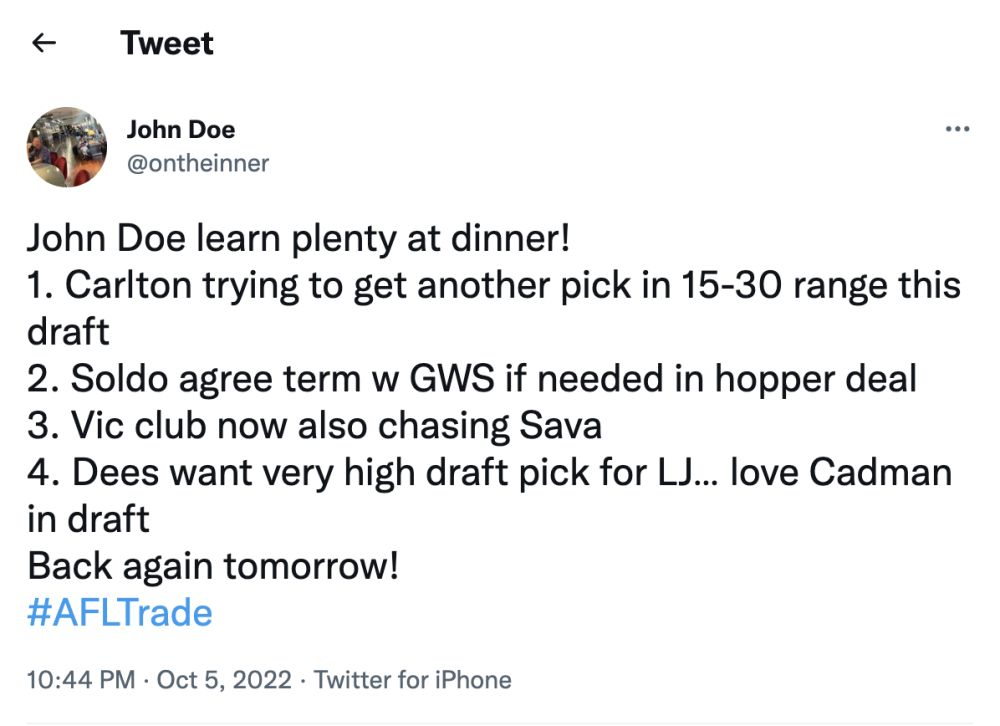Click the Soldo agree term w GWS line
Screen dimensions: 1000x726
pyautogui.click(x=472, y=380)
